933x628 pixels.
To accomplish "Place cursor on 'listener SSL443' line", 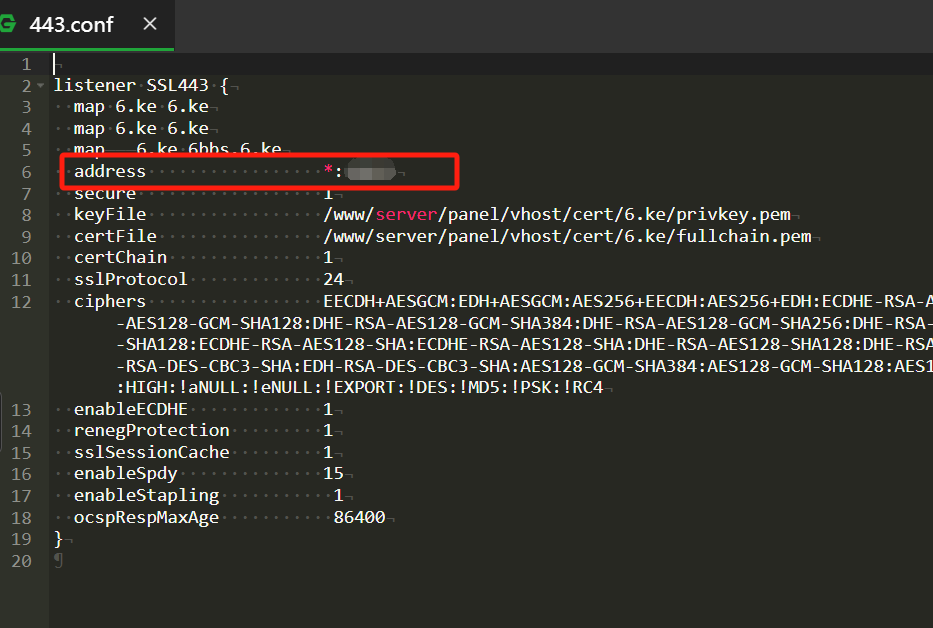I will (x=140, y=86).
